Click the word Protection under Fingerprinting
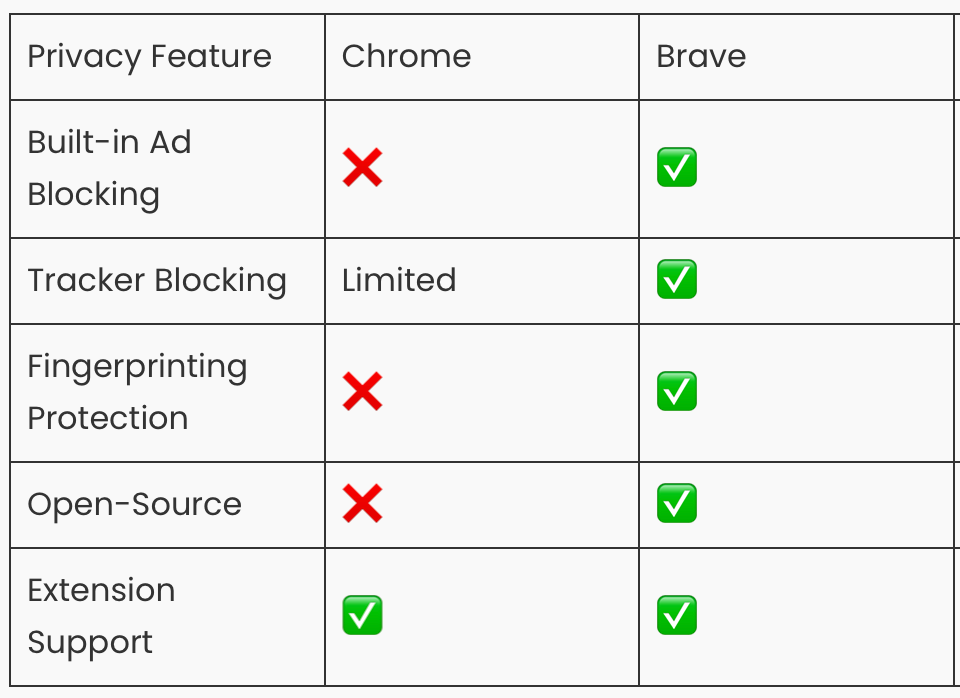 click(108, 418)
